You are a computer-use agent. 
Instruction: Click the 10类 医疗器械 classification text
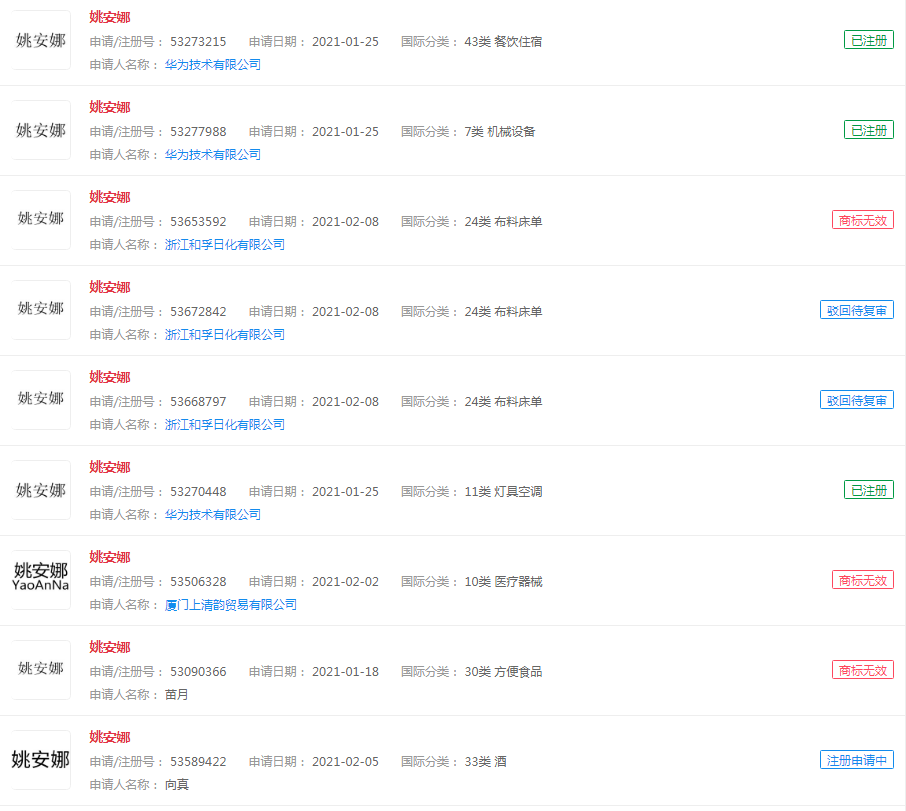pyautogui.click(x=503, y=582)
